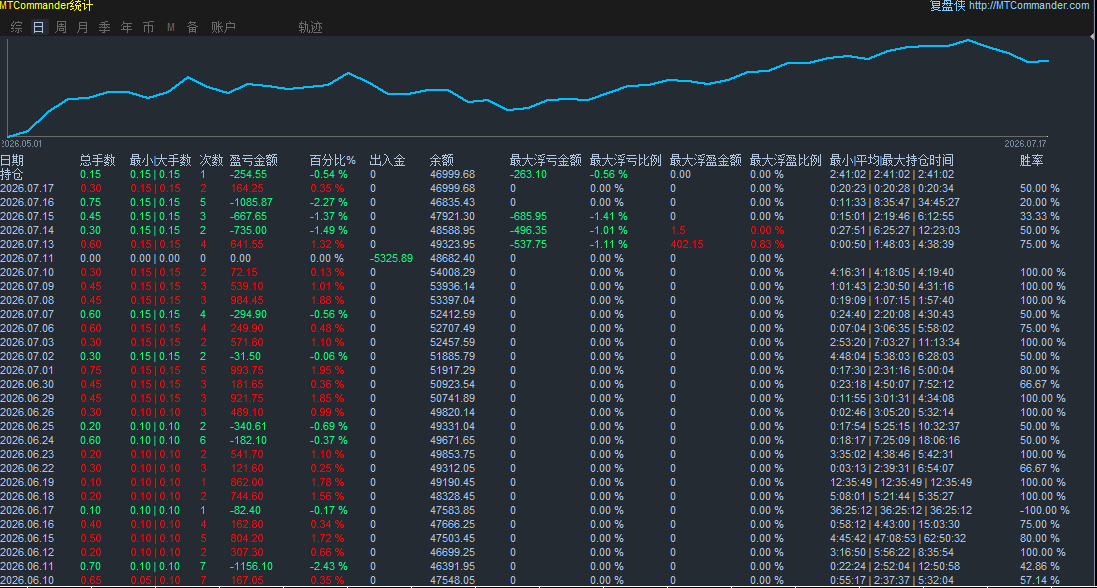Select the 币 currency tab
The height and width of the screenshot is (588, 1097).
pyautogui.click(x=148, y=27)
